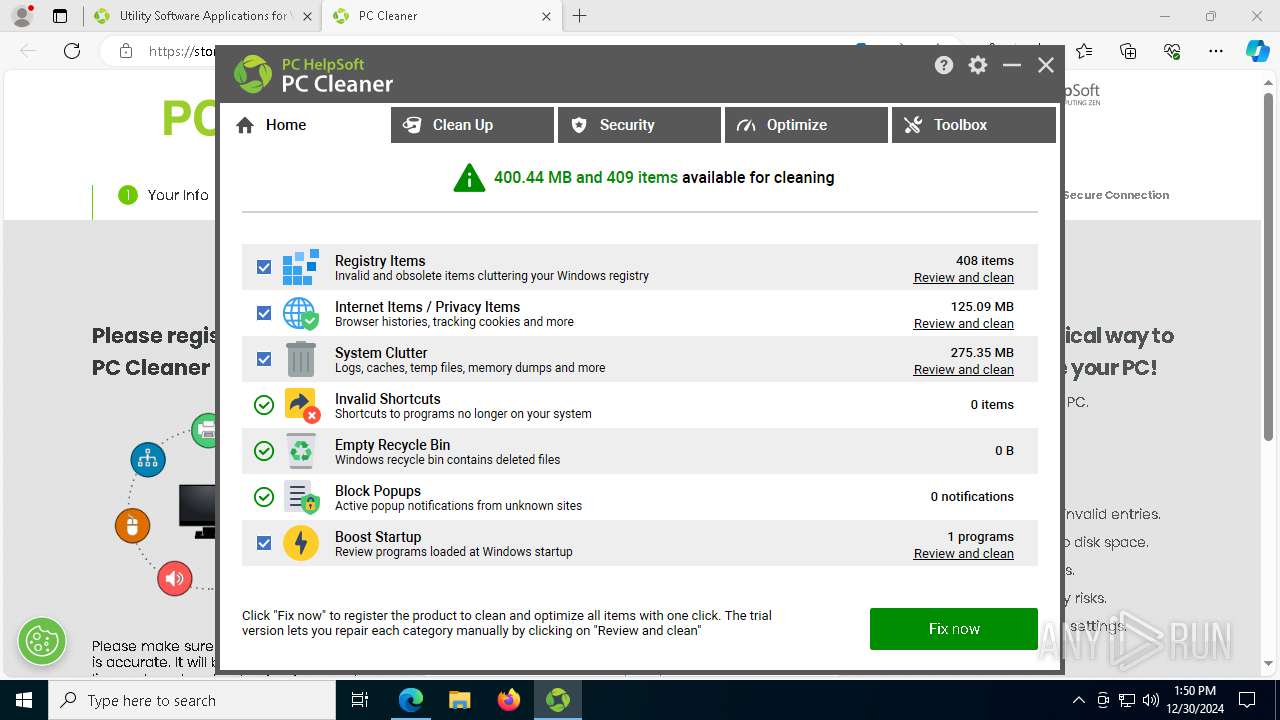Click the '0 notifications' Block Popups value
Image resolution: width=1280 pixels, height=720 pixels.
(972, 497)
